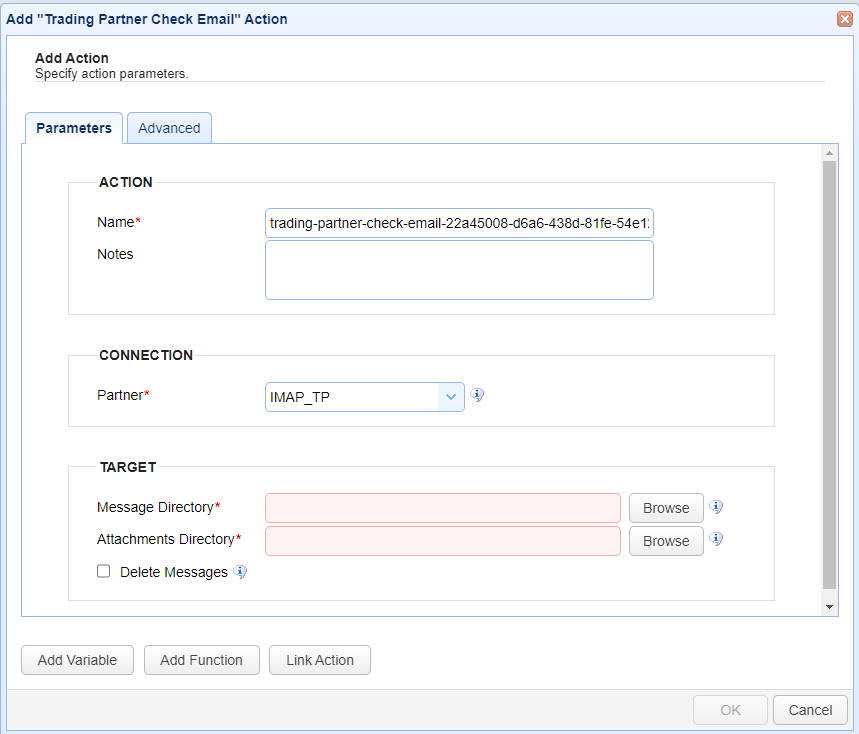Screen dimensions: 859x734
Task: Enable the Delete Messages checkbox
Action: [x=103, y=572]
